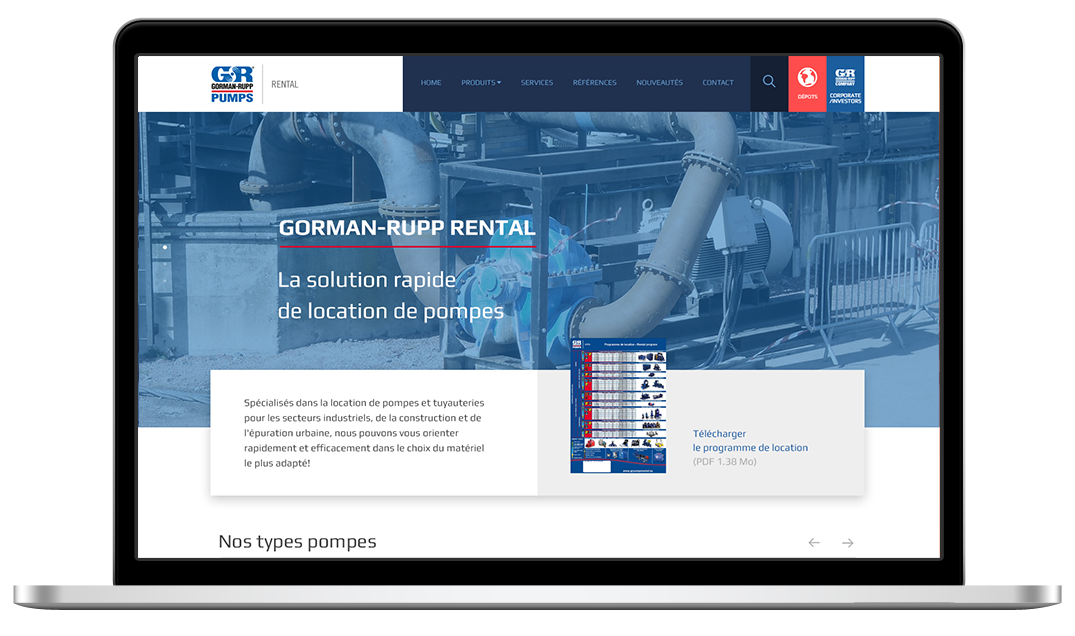Go to the Home menu item

pos(431,83)
